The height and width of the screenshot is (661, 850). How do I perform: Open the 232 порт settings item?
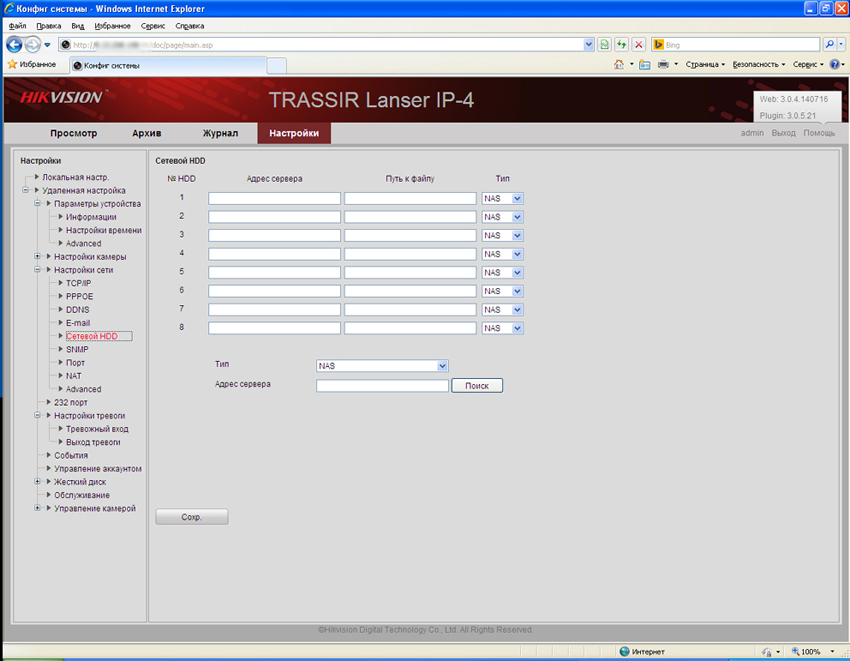coord(70,402)
